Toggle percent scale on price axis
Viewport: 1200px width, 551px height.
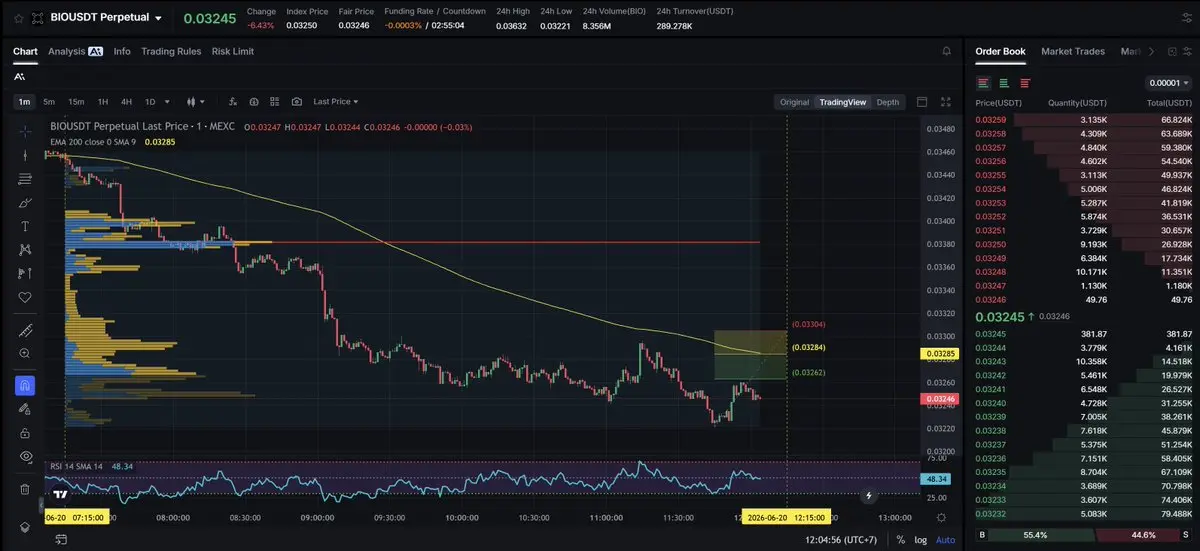901,540
